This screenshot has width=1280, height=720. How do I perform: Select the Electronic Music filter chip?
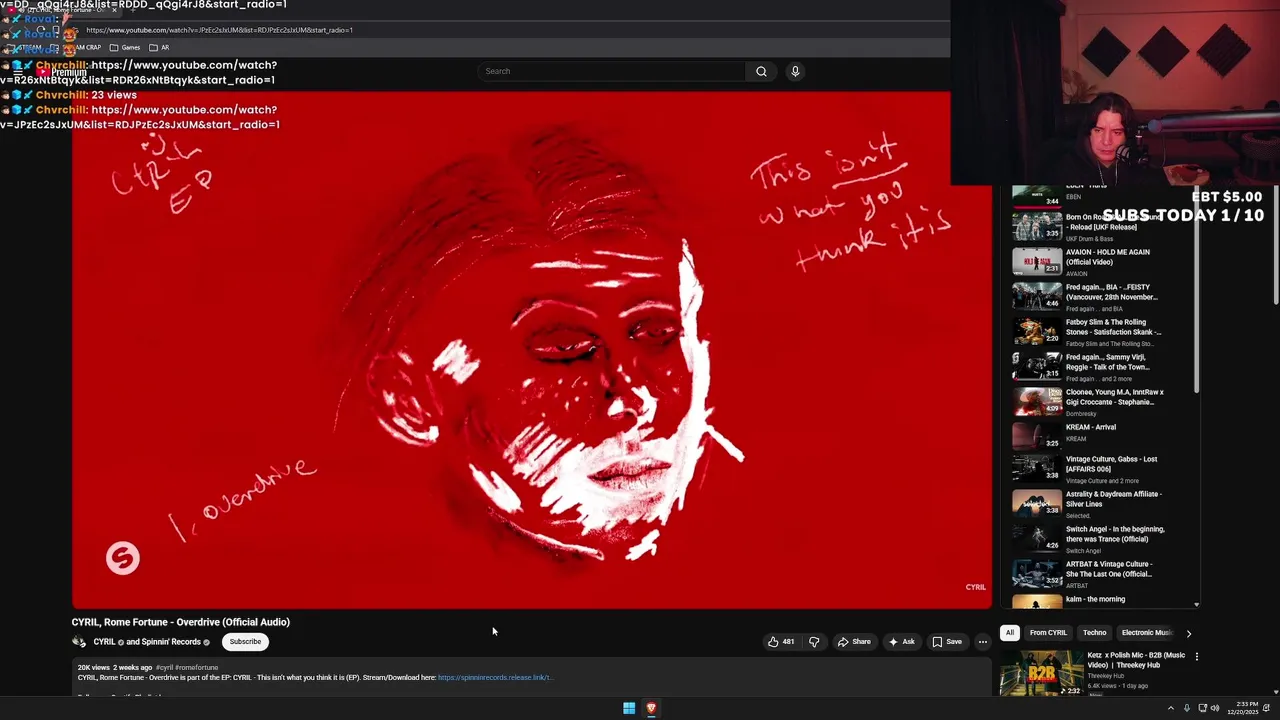click(x=1146, y=632)
